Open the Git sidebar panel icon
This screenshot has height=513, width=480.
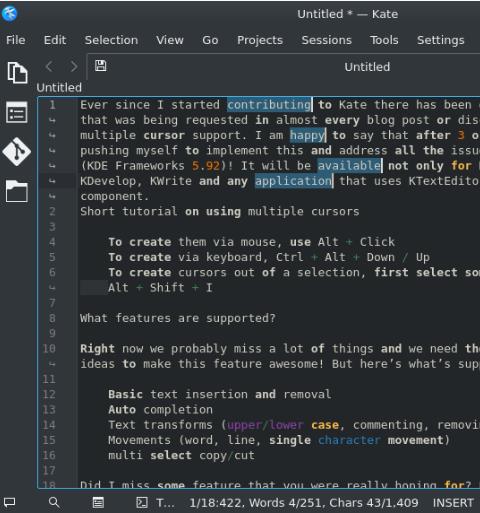[x=17, y=152]
